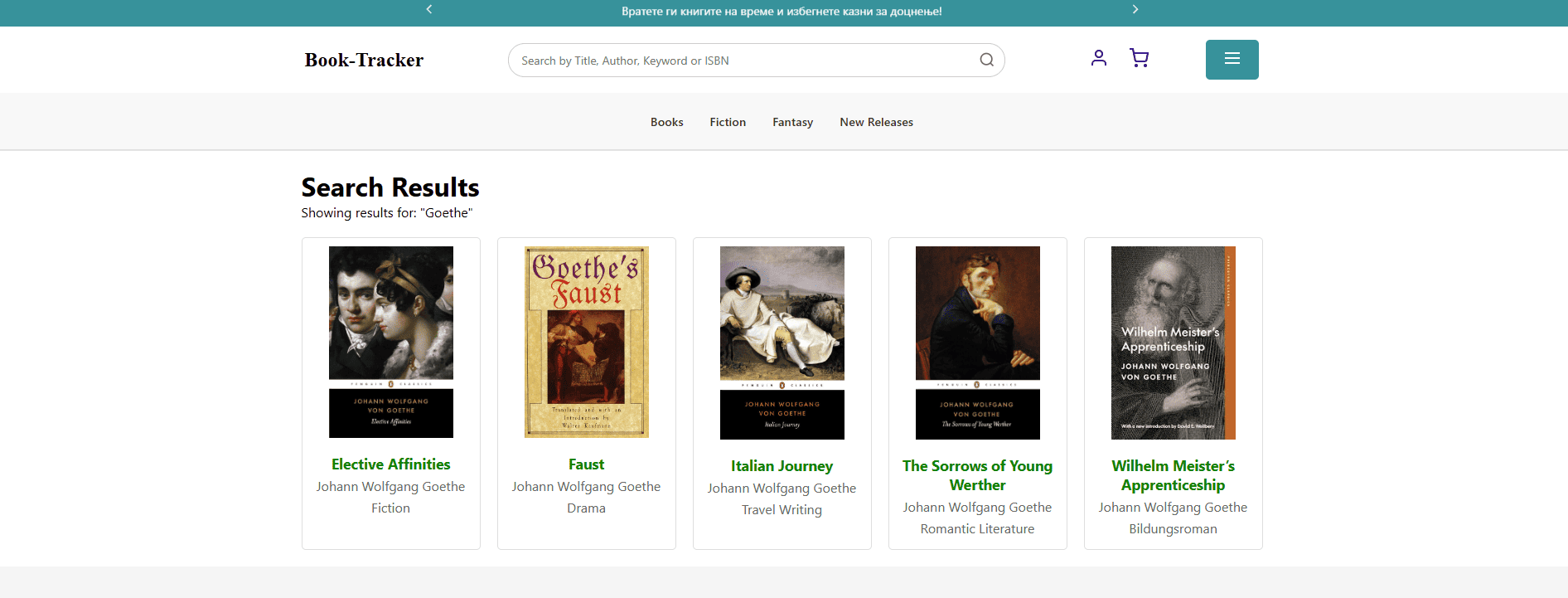Open the Italian Journey title link
Viewport: 1568px width, 598px height.
point(782,466)
